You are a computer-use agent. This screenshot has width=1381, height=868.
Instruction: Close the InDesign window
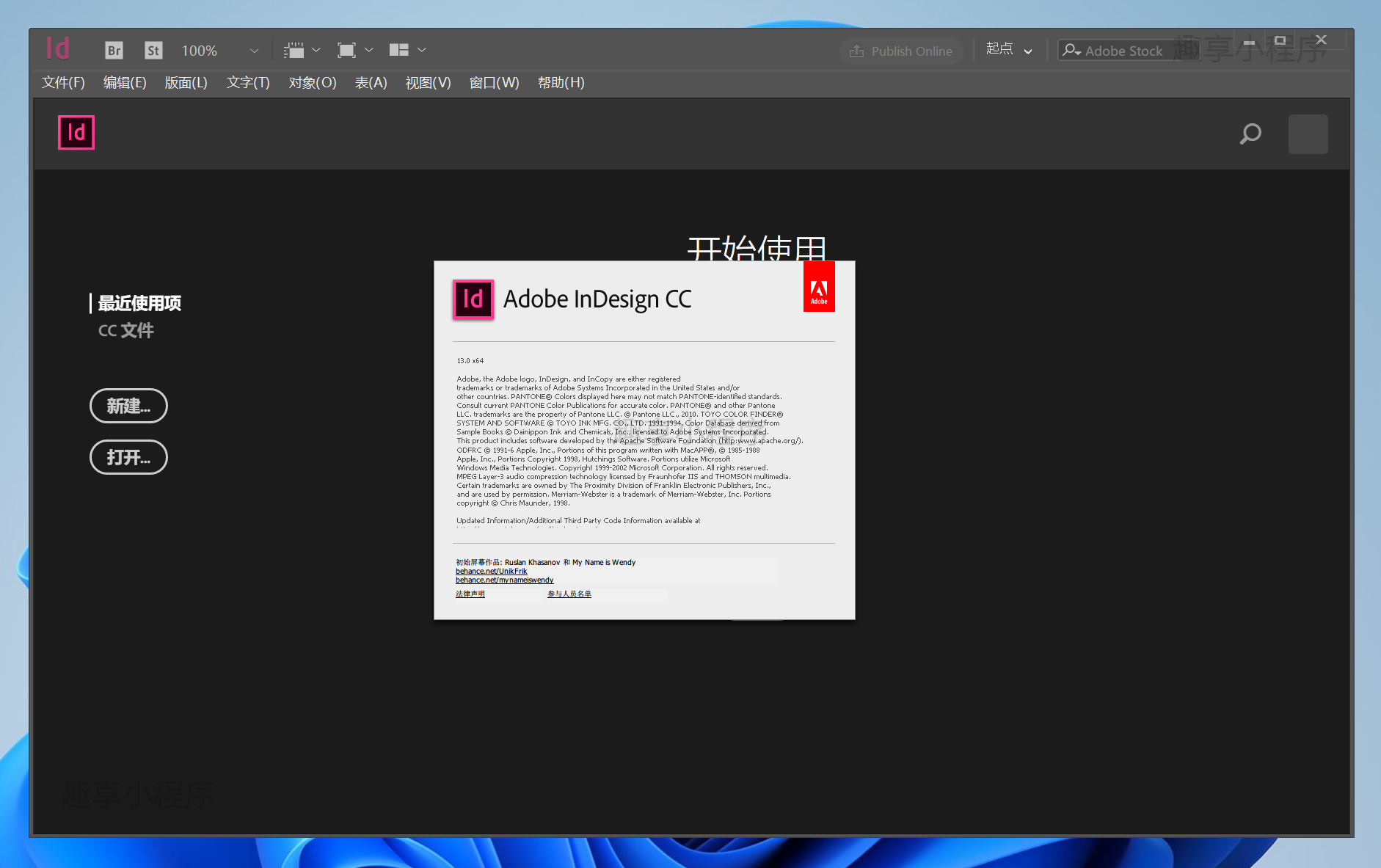coord(1321,40)
